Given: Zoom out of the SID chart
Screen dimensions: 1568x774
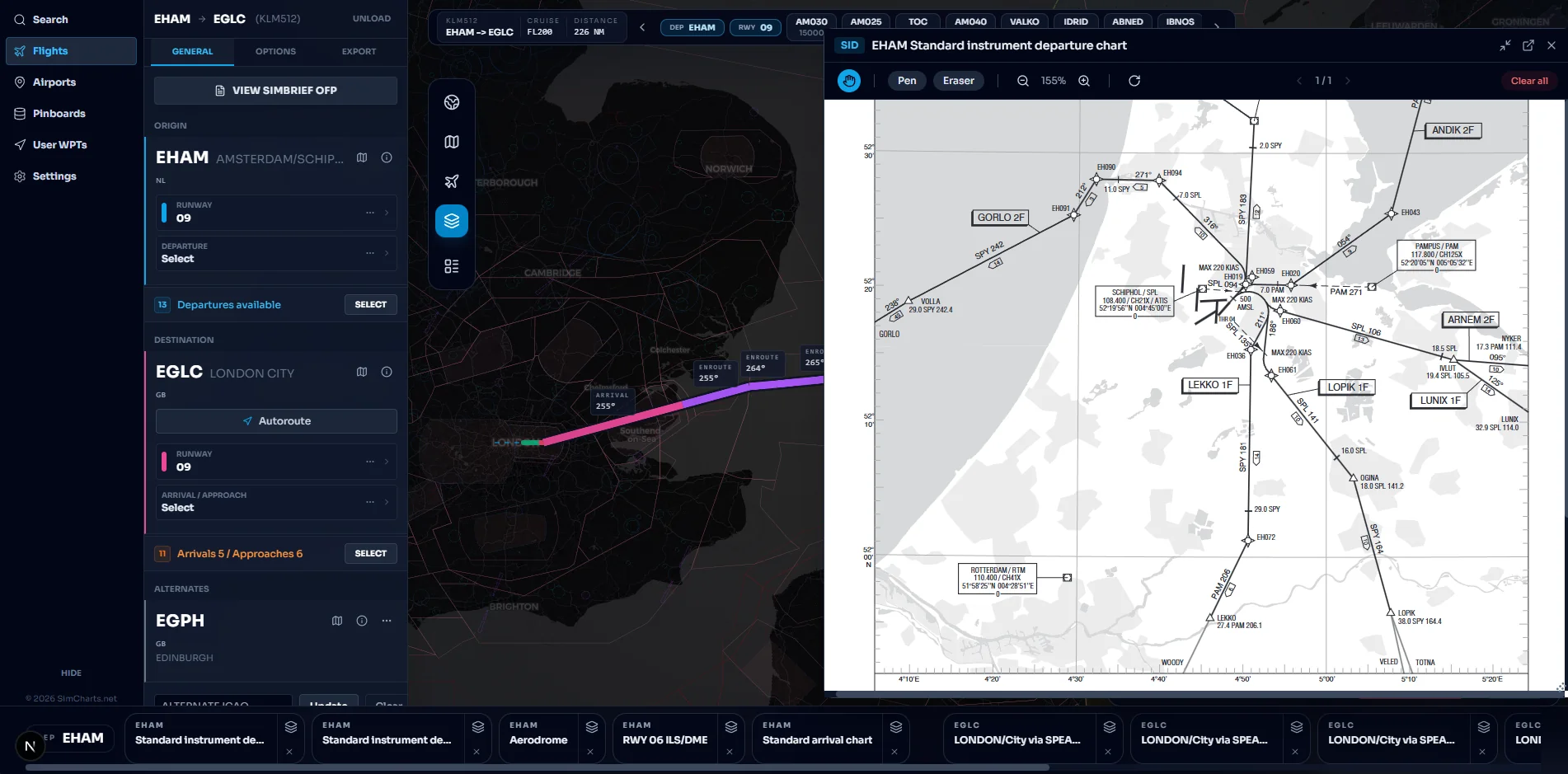Looking at the screenshot, I should [1023, 81].
